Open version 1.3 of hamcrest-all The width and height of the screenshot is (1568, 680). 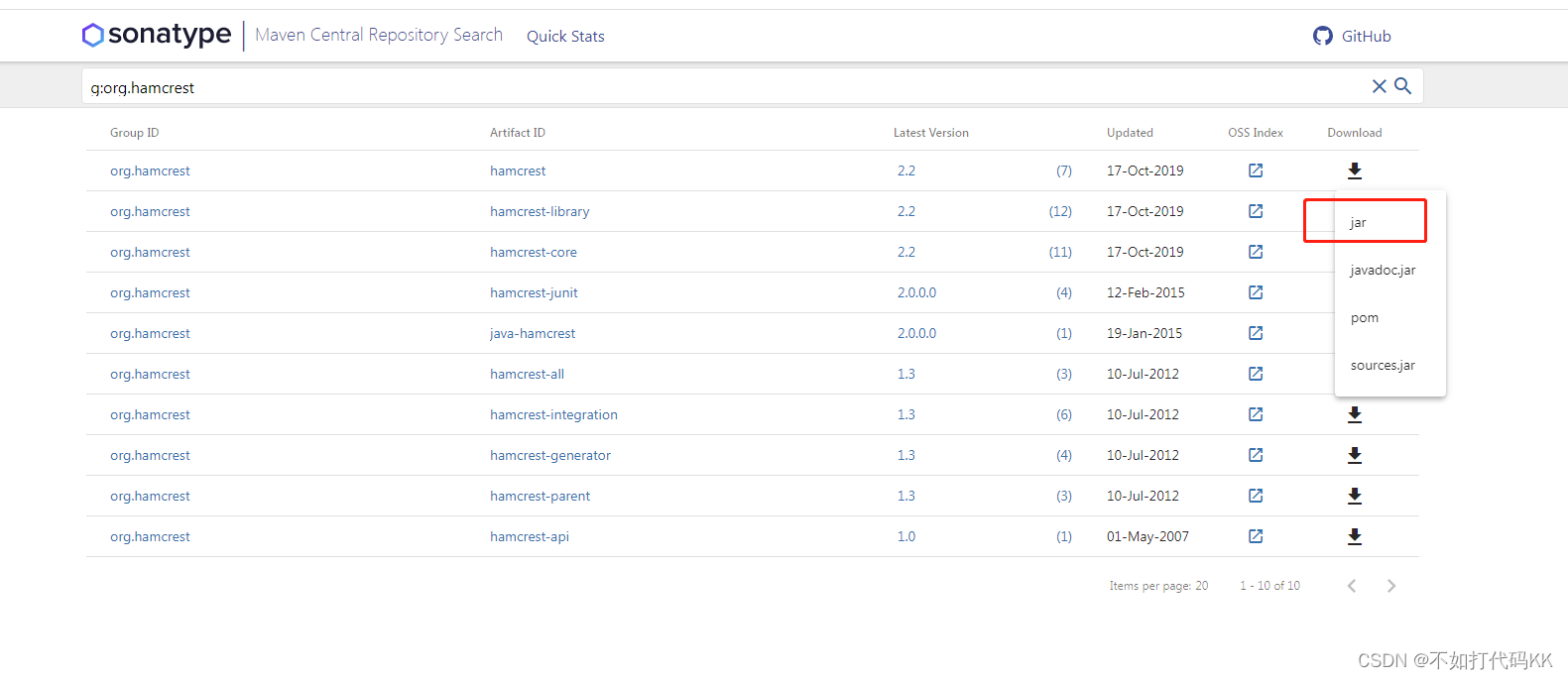click(906, 374)
